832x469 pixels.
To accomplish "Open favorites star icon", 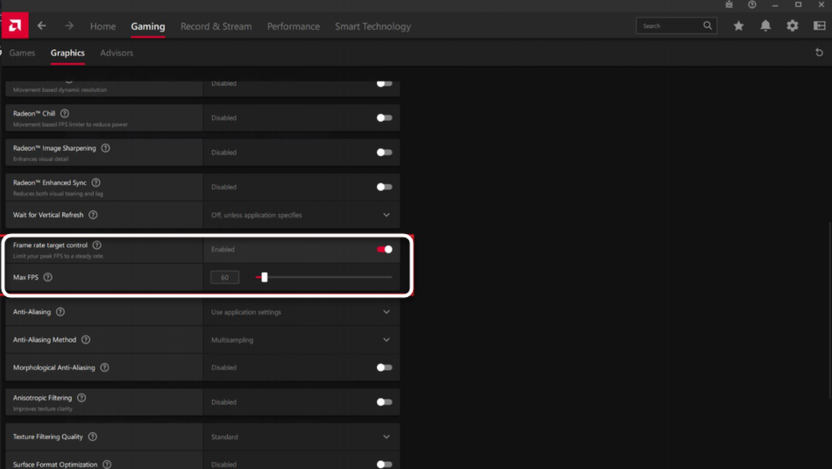I will click(738, 26).
